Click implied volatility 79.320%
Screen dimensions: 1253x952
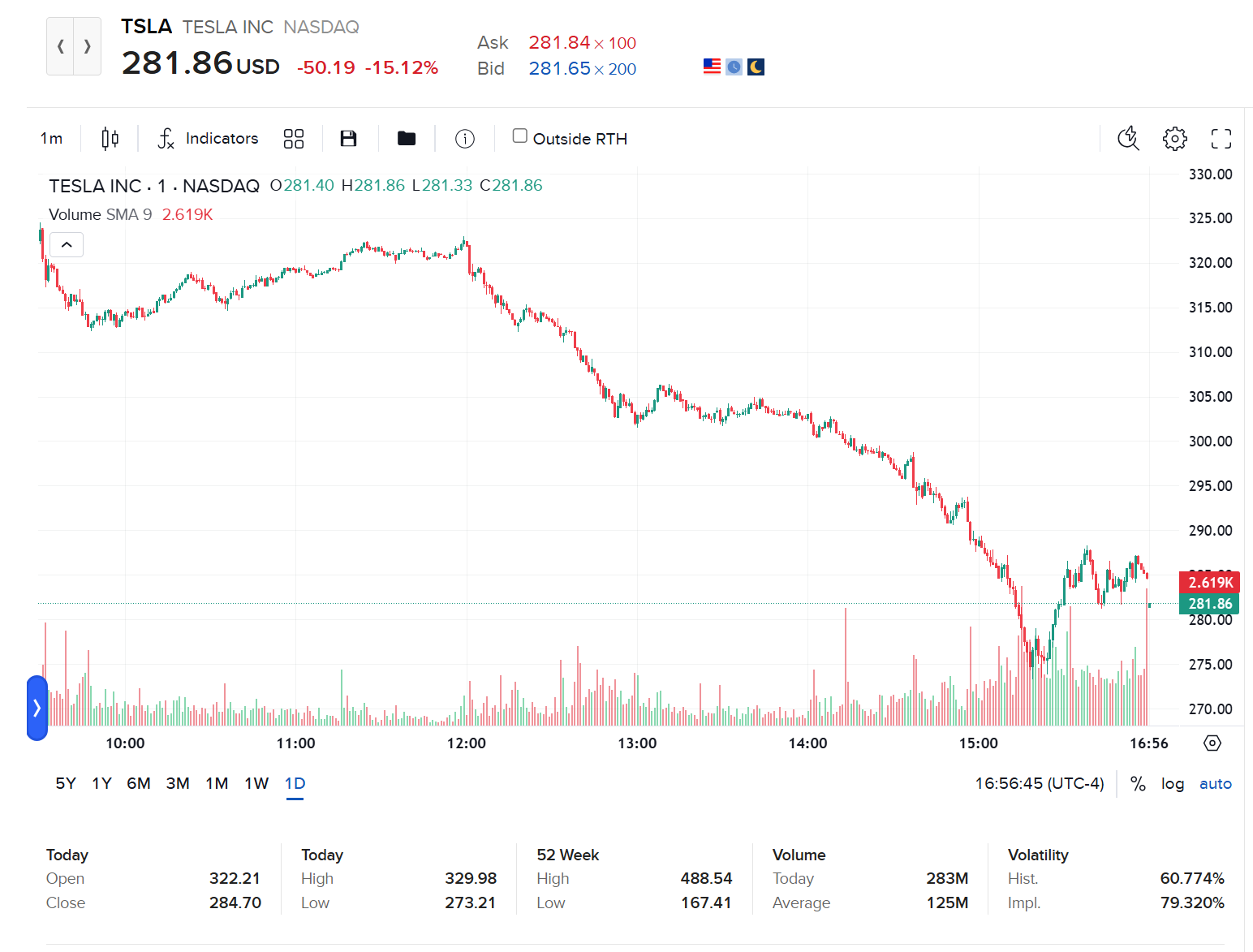click(1192, 902)
